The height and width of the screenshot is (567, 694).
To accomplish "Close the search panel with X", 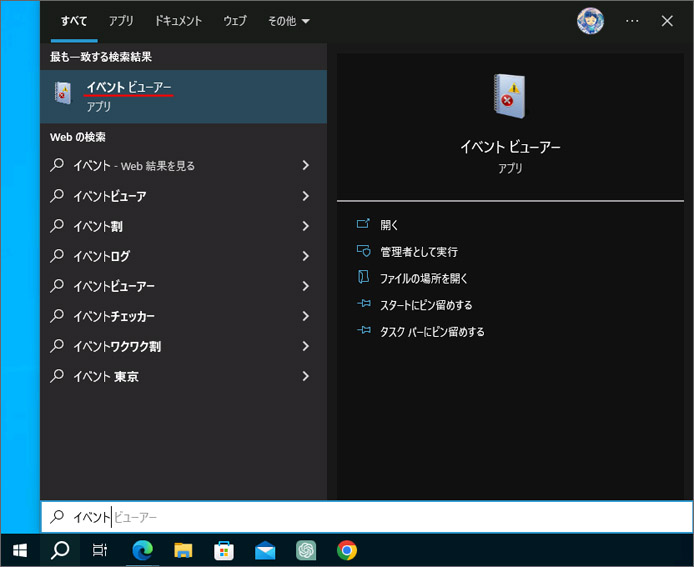I will (667, 21).
